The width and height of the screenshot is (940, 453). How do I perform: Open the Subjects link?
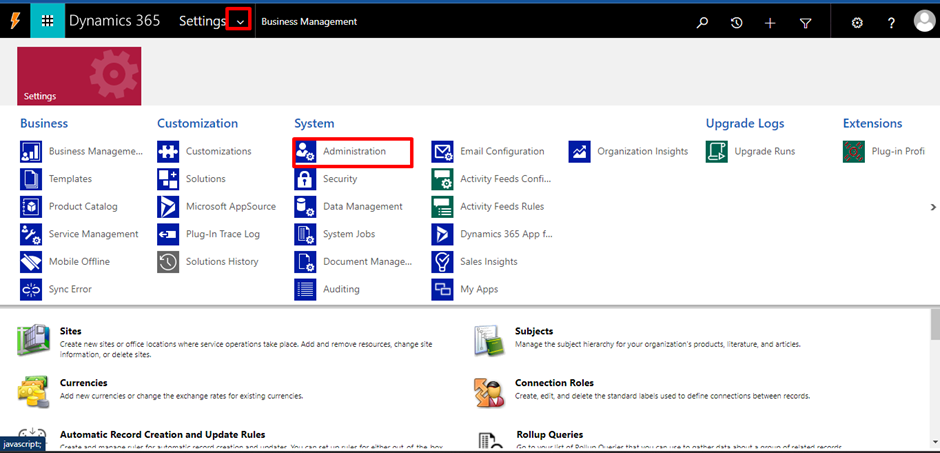534,331
